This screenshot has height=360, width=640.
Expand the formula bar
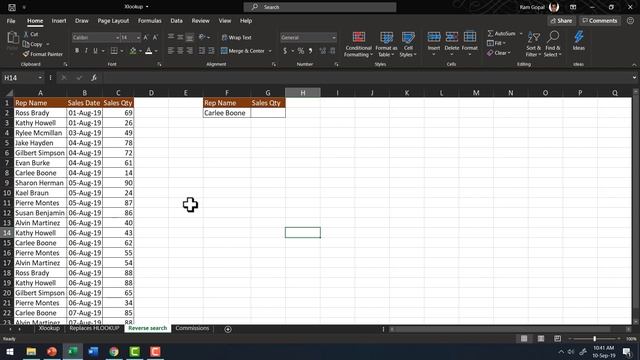[634, 78]
